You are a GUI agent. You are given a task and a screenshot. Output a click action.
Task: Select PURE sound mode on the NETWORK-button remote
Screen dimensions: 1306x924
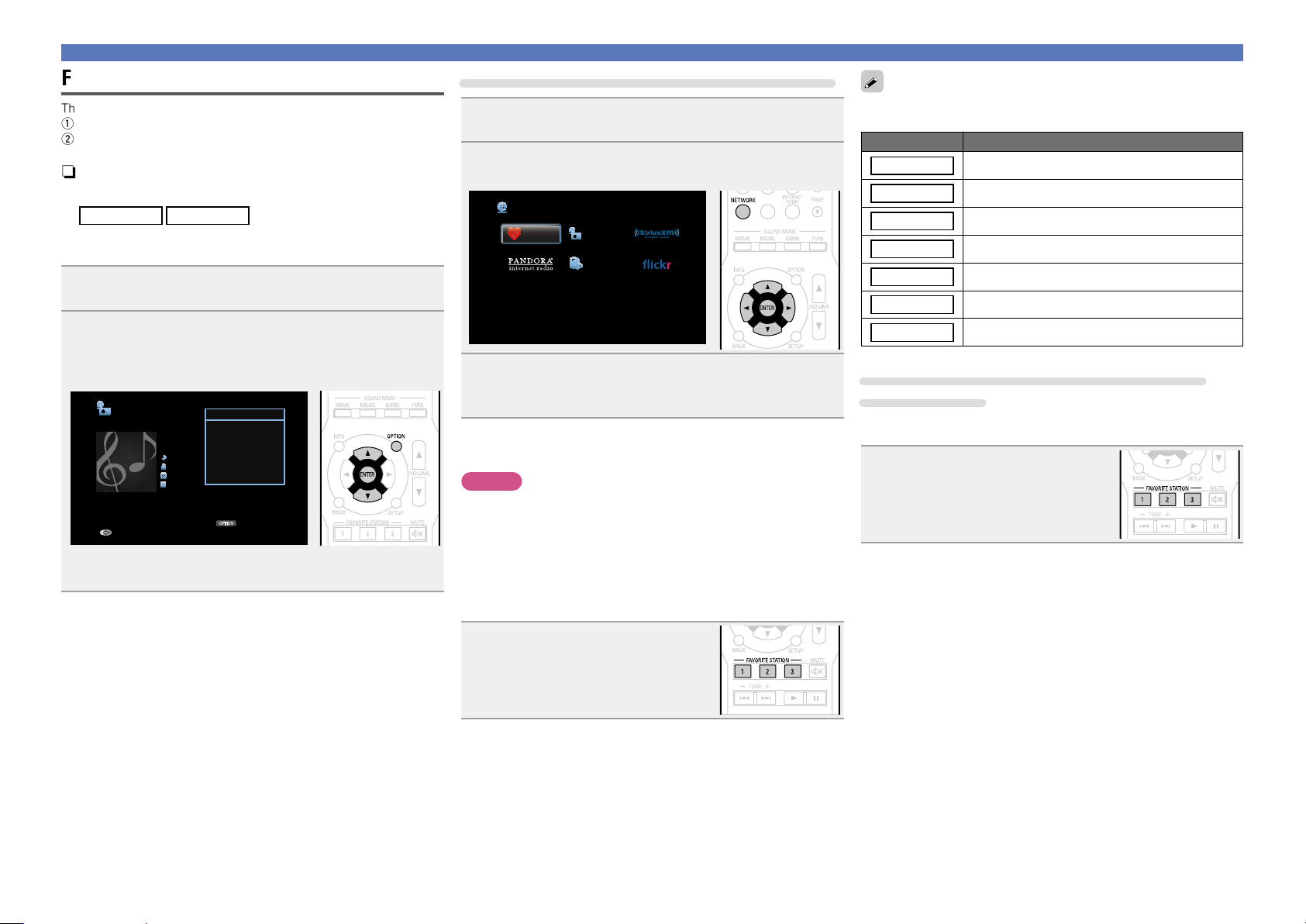[x=817, y=247]
